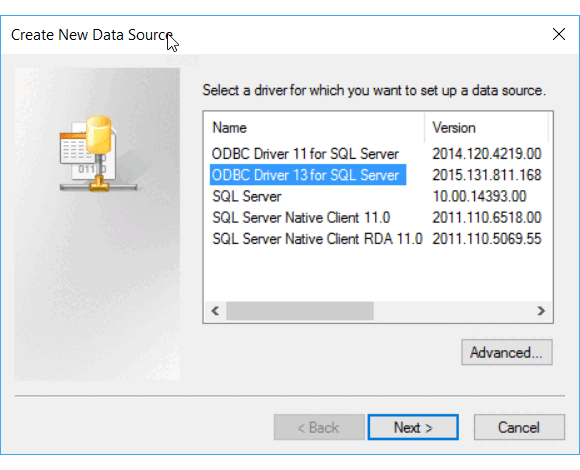Select ODBC Driver 13 for SQL Server
580x470 pixels.
coord(308,175)
